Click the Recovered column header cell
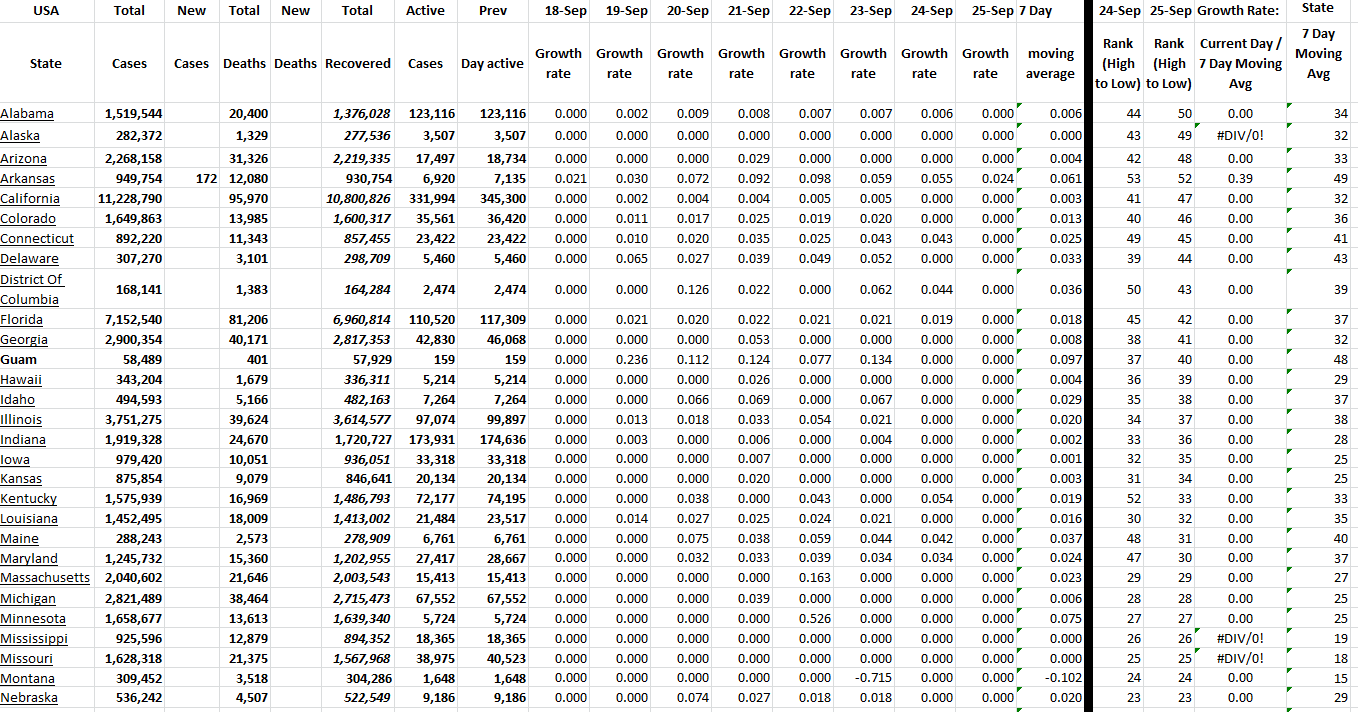This screenshot has width=1358, height=712. [x=357, y=63]
